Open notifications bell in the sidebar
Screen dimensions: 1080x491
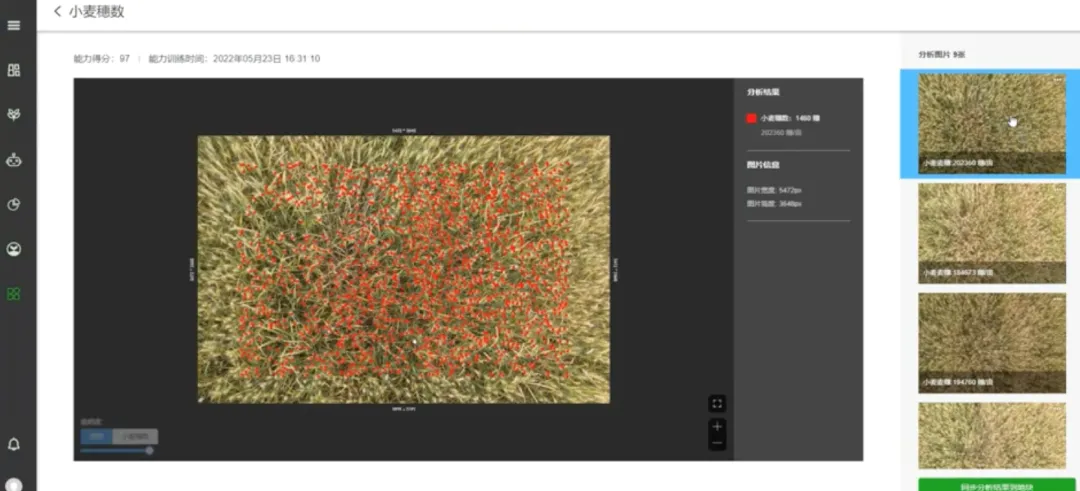pos(14,444)
